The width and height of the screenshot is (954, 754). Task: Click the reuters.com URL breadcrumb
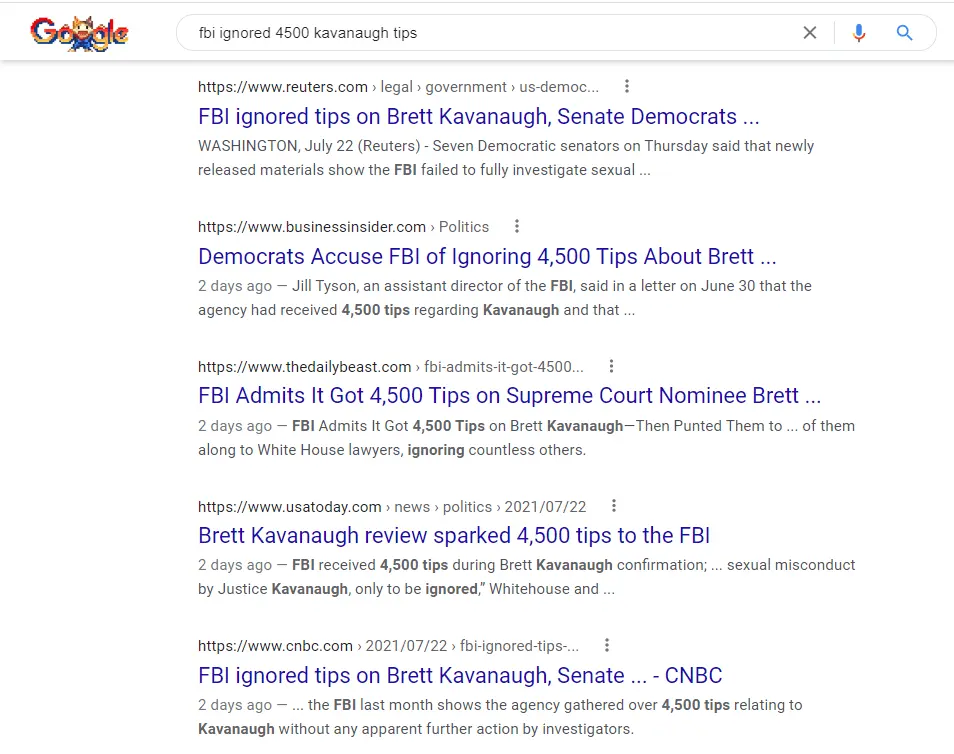[398, 87]
